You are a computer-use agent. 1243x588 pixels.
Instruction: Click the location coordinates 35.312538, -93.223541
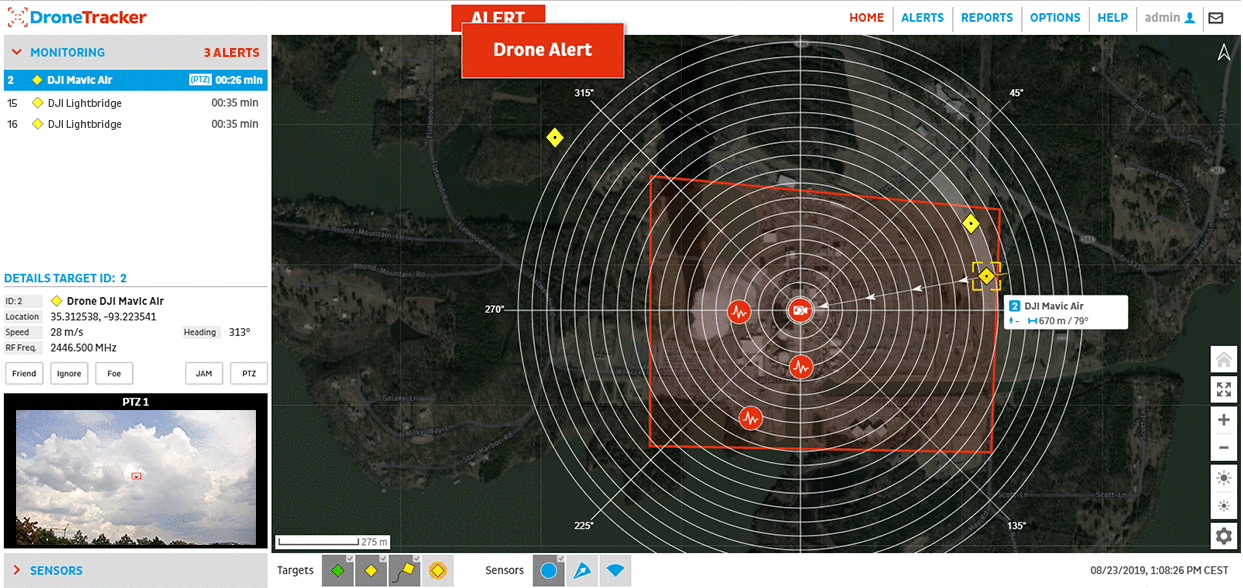[x=104, y=317]
